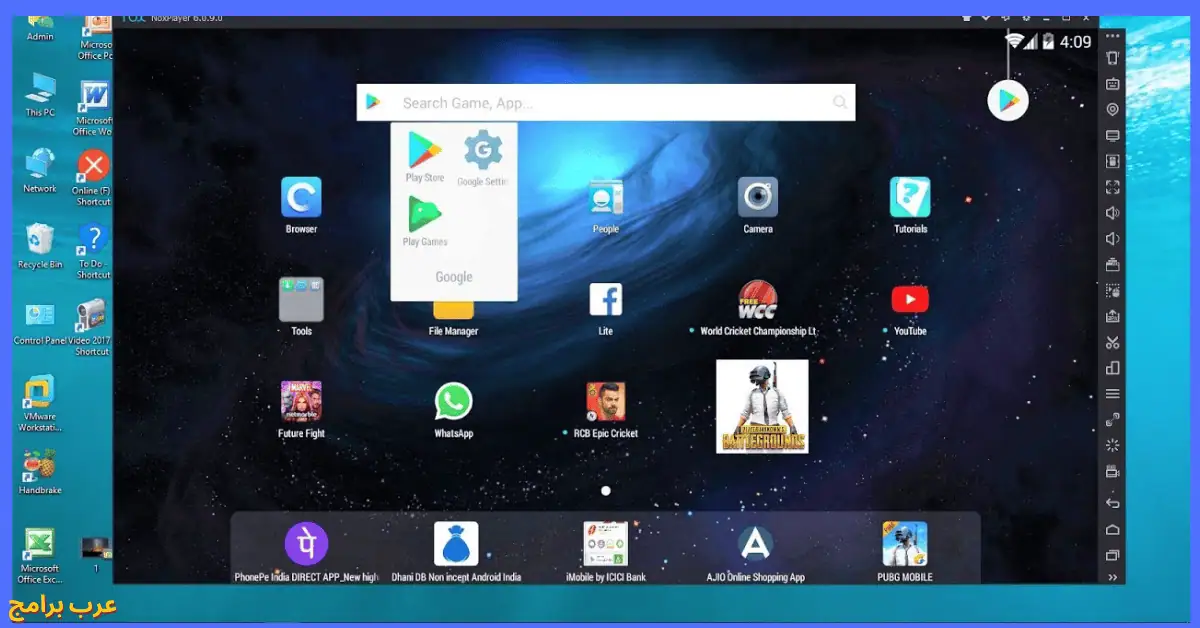
Task: Click the Search Game, App field
Action: 605,102
